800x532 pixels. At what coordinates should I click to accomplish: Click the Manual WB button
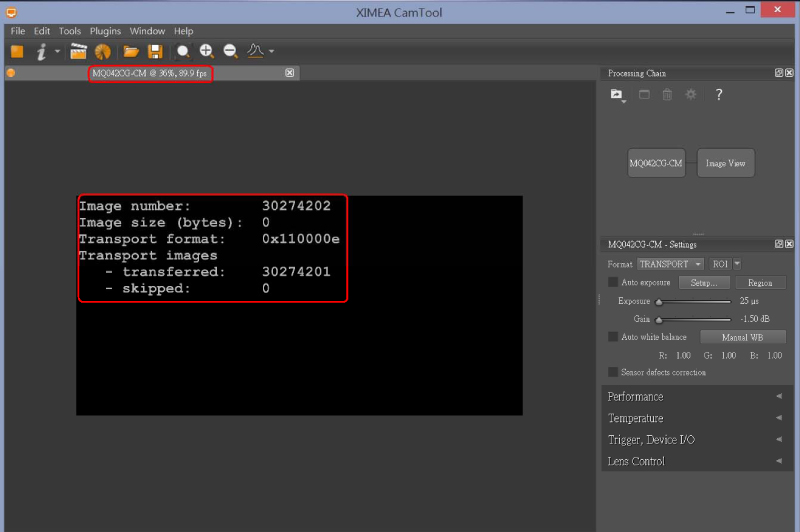coord(742,337)
